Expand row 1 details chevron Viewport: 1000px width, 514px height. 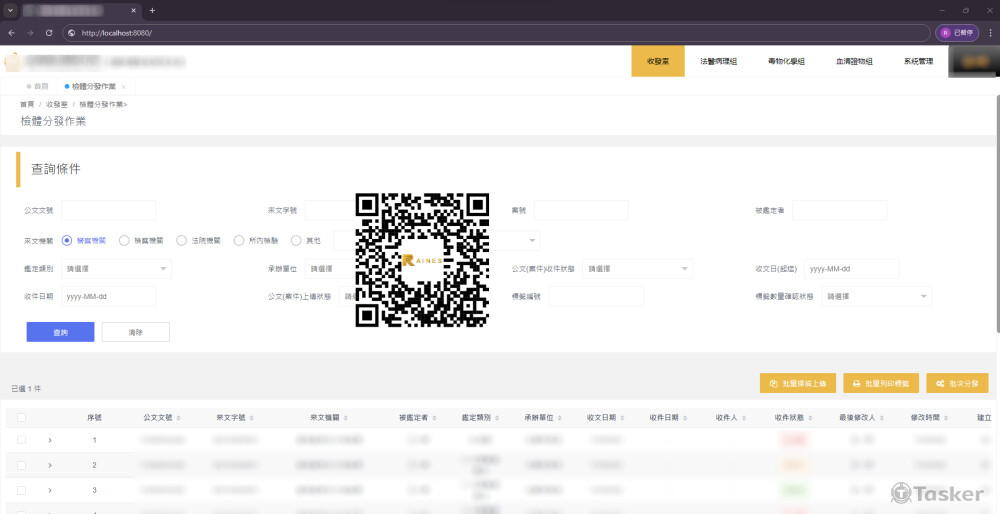[x=49, y=440]
